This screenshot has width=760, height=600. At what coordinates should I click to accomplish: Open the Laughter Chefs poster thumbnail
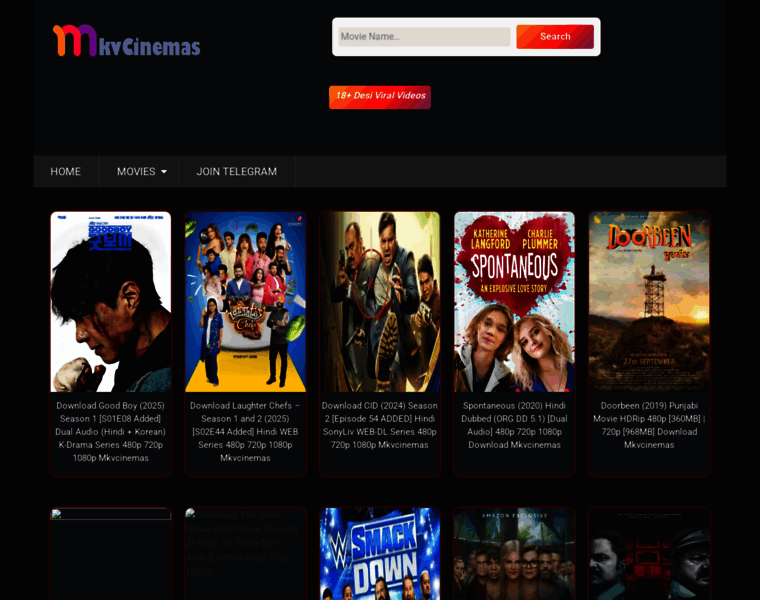coord(245,301)
